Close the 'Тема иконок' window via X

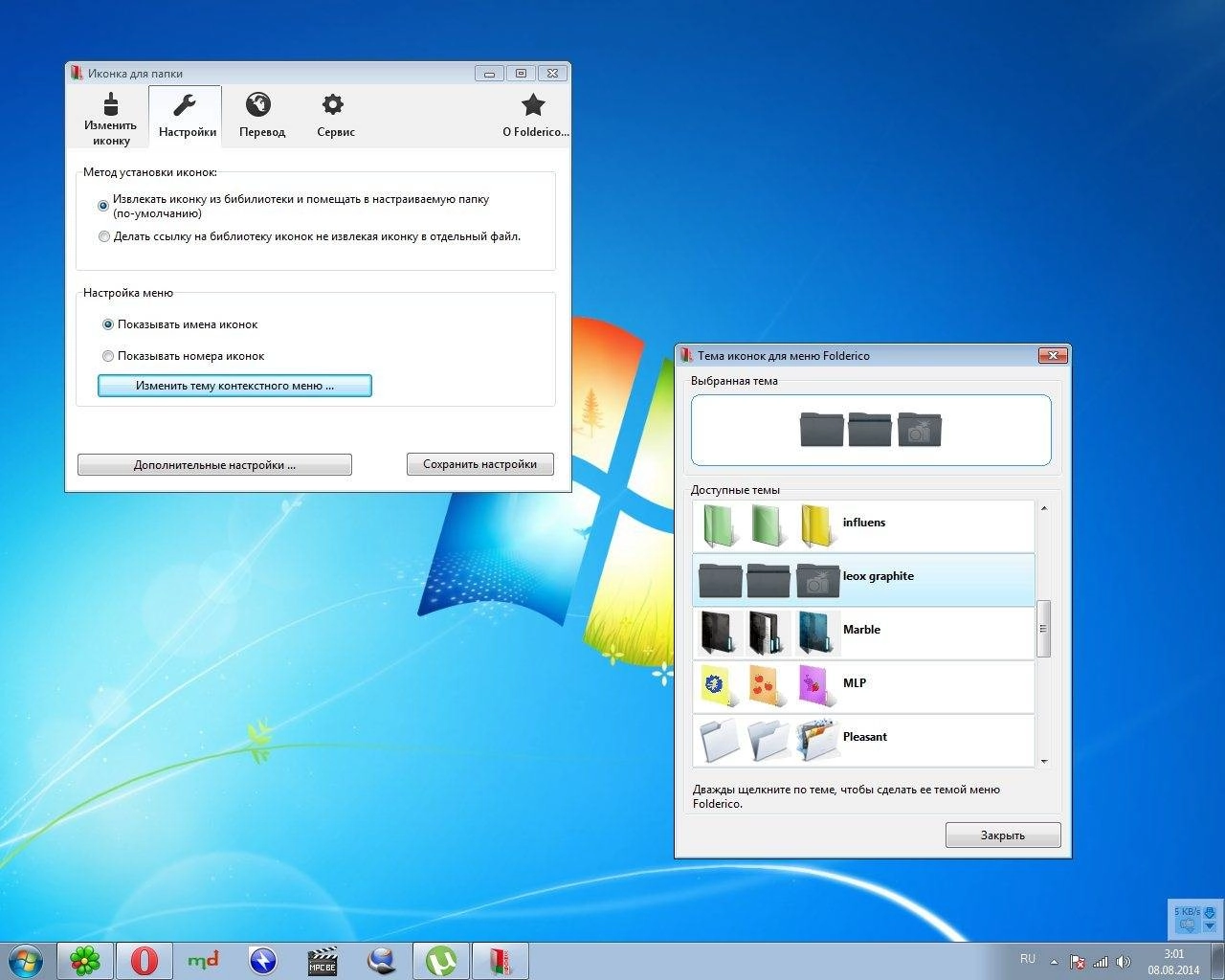[1052, 355]
